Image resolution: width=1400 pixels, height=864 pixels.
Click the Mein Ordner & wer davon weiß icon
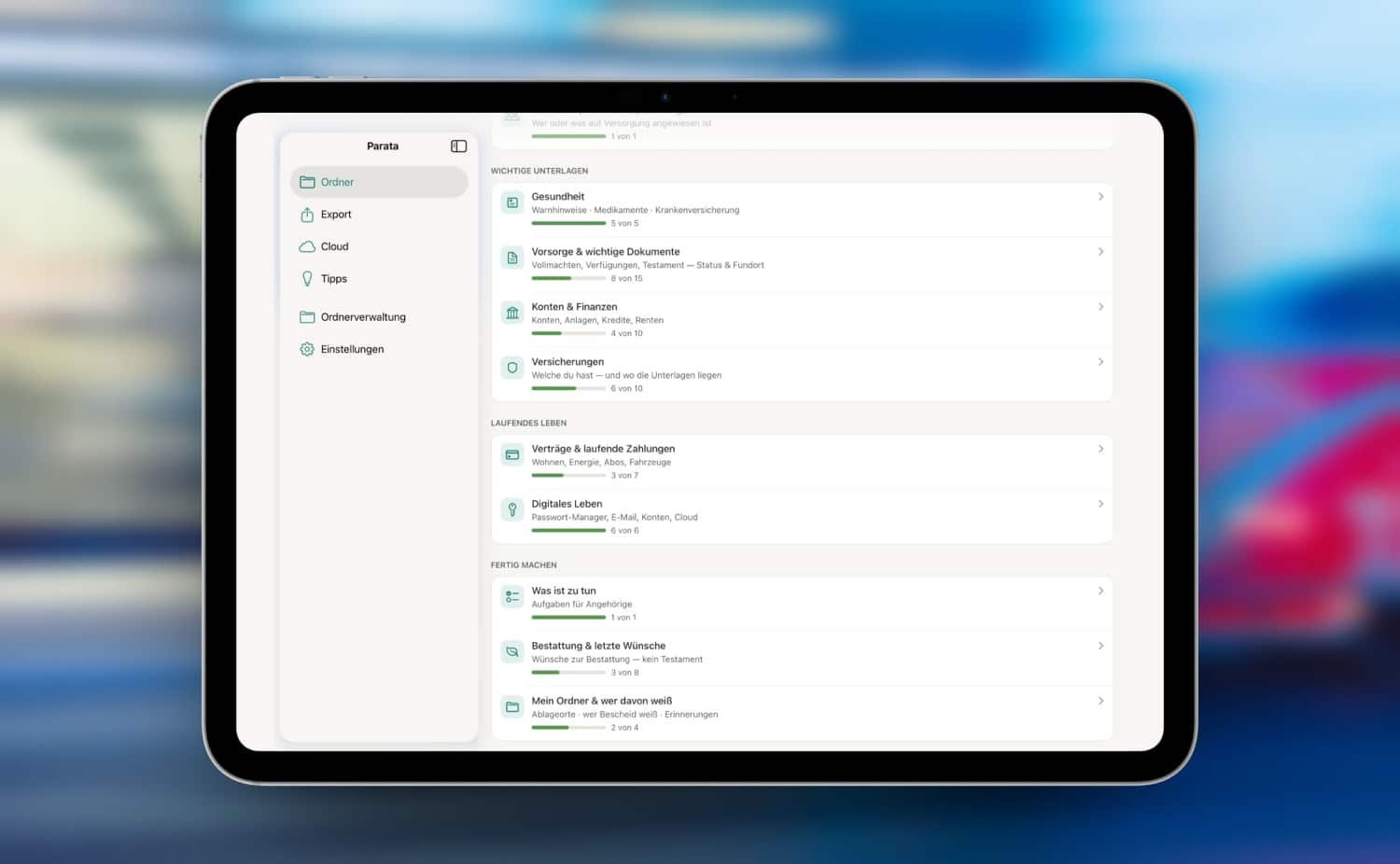(512, 706)
